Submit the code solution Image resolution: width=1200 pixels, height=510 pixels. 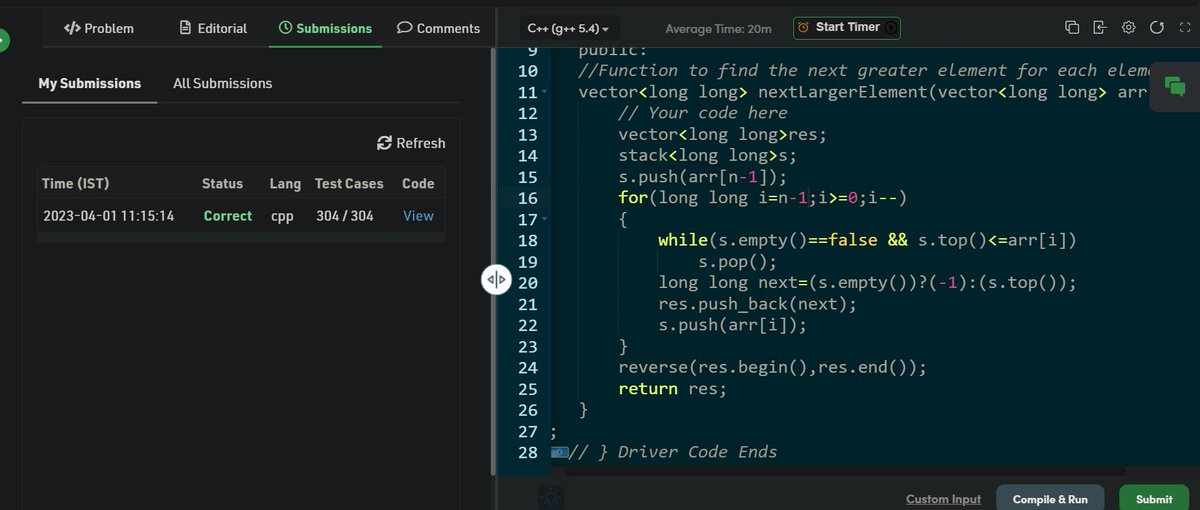(1154, 498)
